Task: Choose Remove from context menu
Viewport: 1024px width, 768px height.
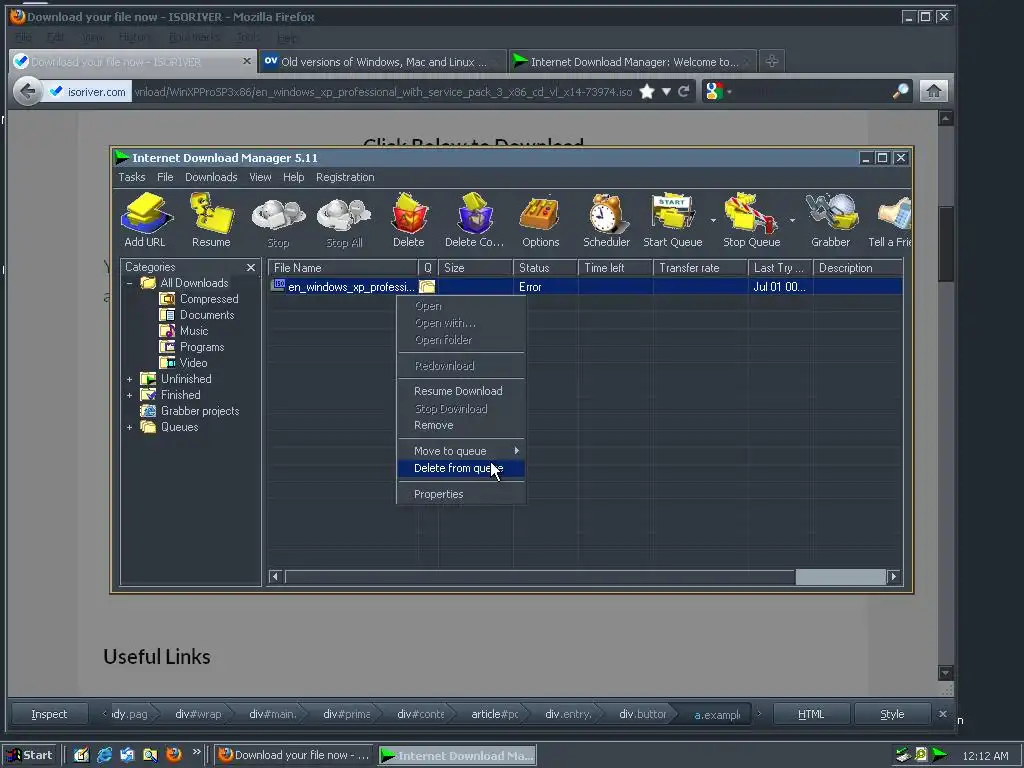Action: tap(460, 425)
